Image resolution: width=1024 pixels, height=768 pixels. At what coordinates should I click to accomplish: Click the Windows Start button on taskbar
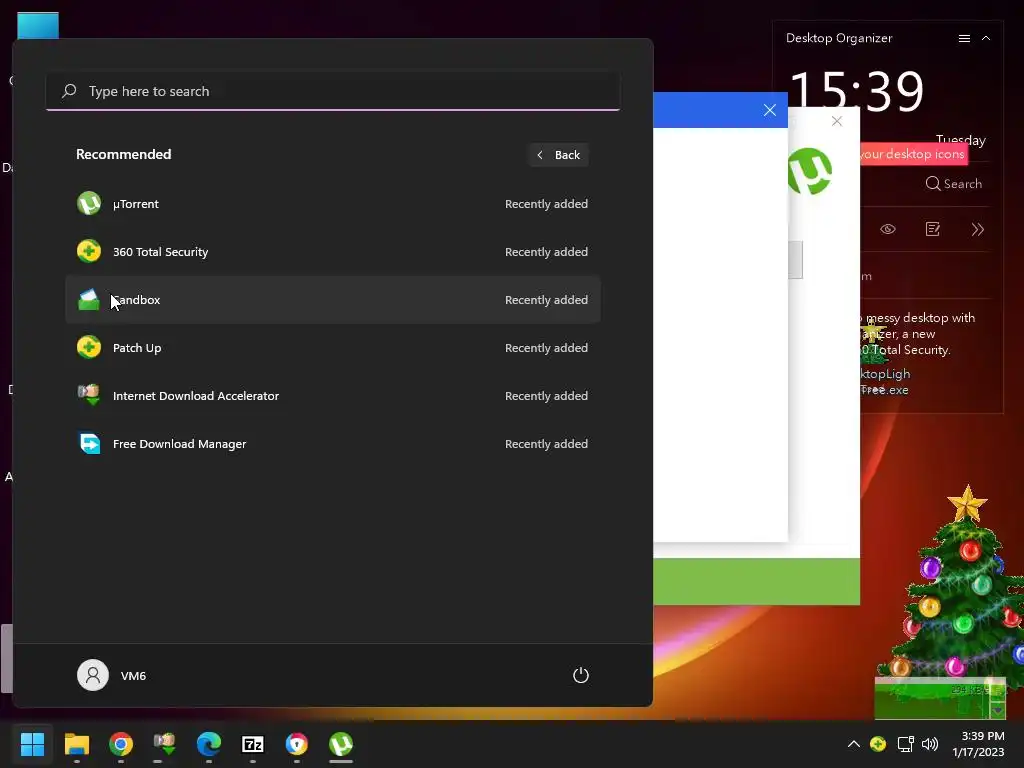(32, 744)
